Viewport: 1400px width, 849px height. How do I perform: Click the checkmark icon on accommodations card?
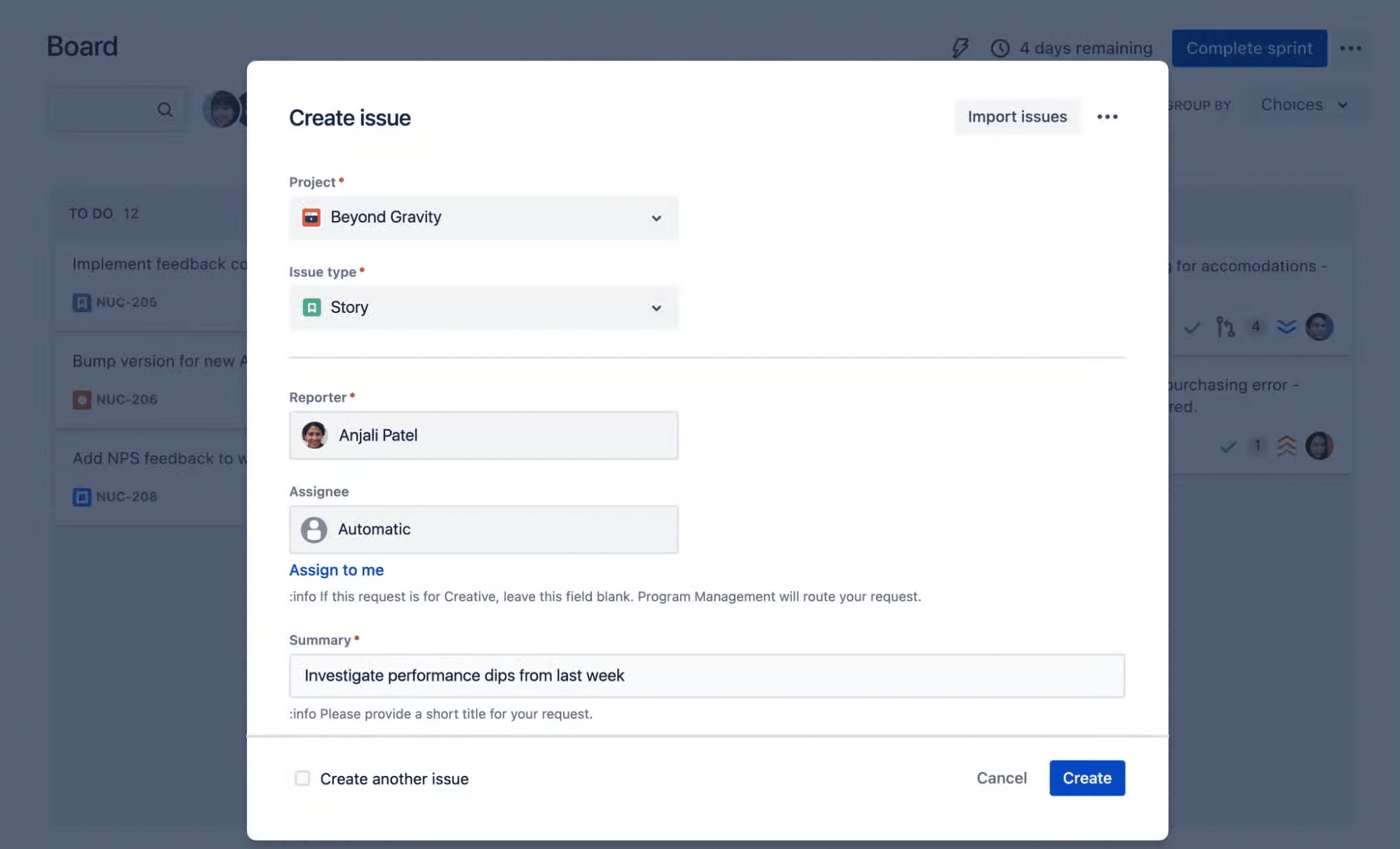pos(1192,328)
